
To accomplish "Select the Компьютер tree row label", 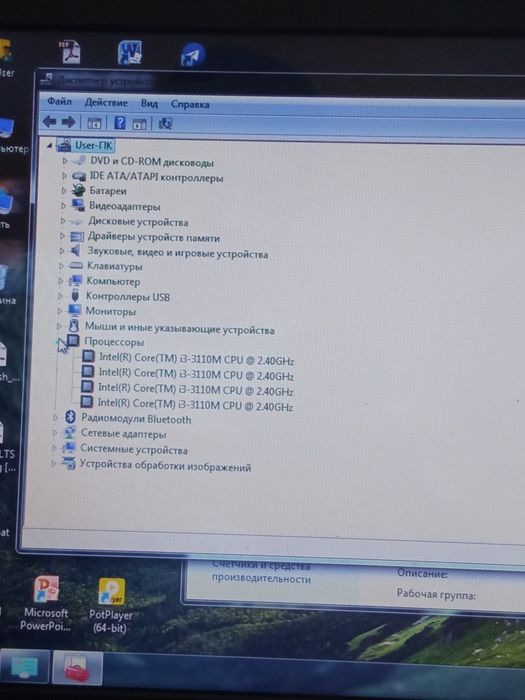I will pyautogui.click(x=113, y=281).
